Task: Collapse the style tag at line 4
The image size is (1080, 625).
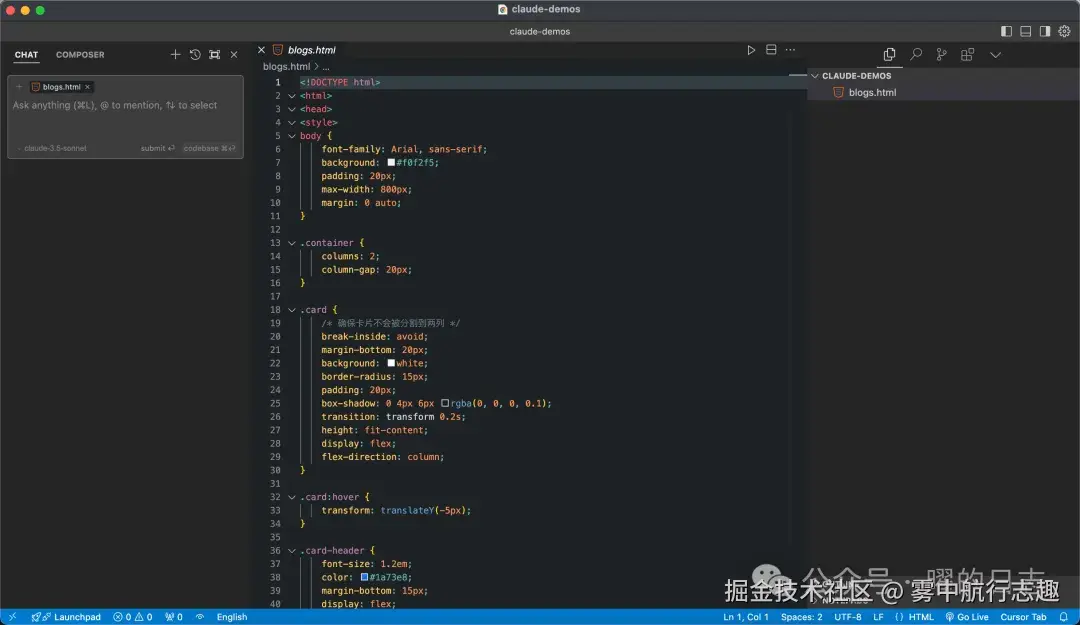Action: coord(292,123)
